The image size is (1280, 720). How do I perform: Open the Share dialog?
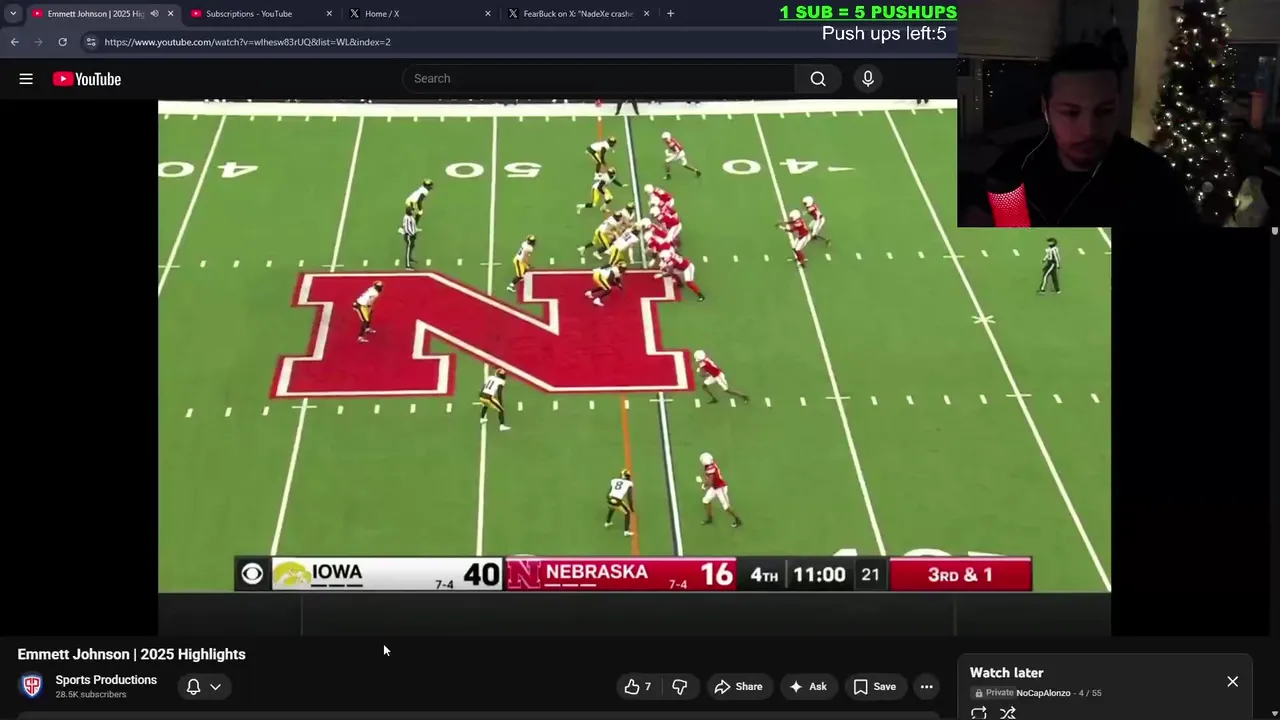tap(738, 687)
